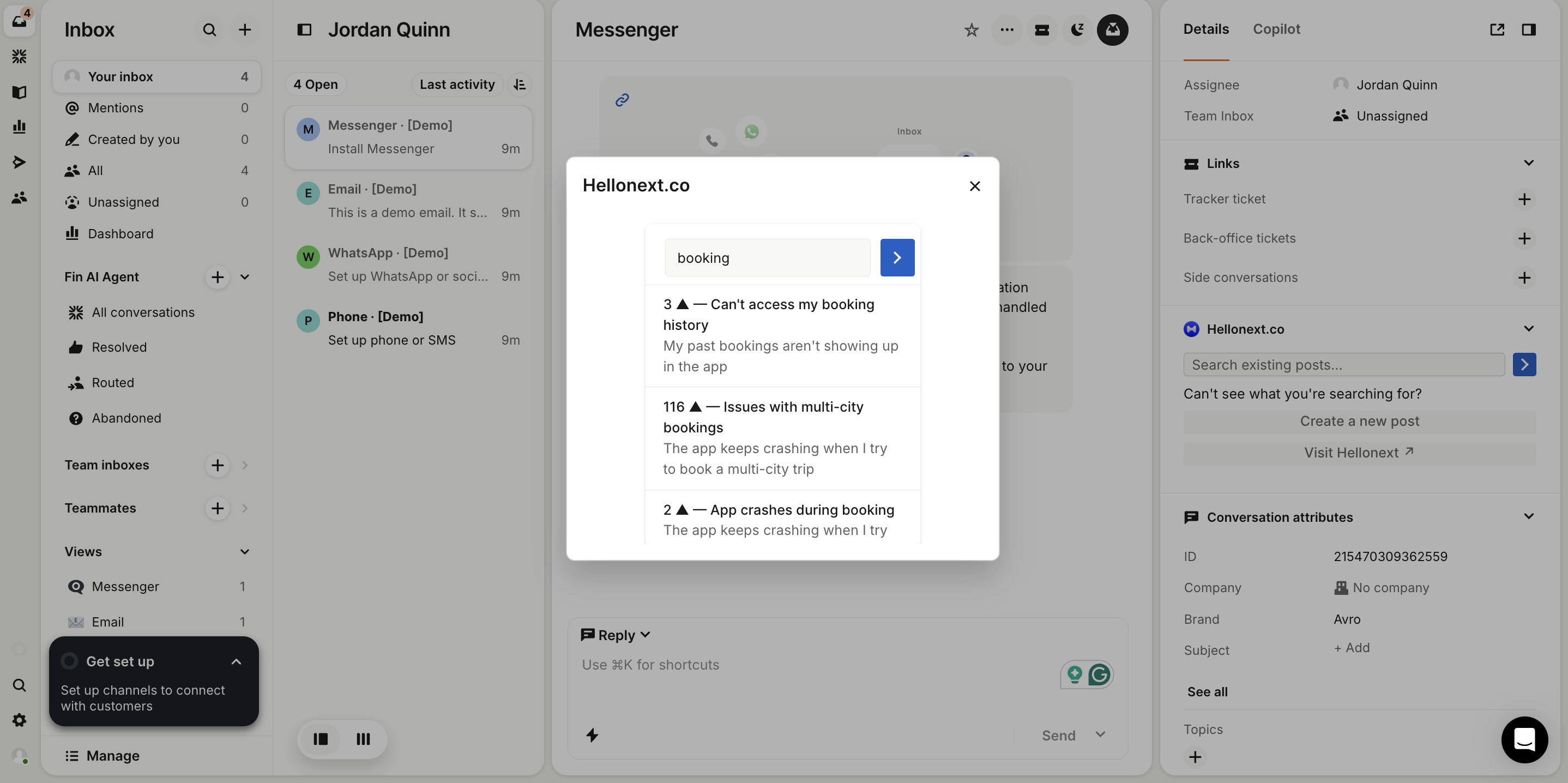Open Contacts people icon in left rail
Viewport: 1568px width, 783px height.
pyautogui.click(x=20, y=197)
